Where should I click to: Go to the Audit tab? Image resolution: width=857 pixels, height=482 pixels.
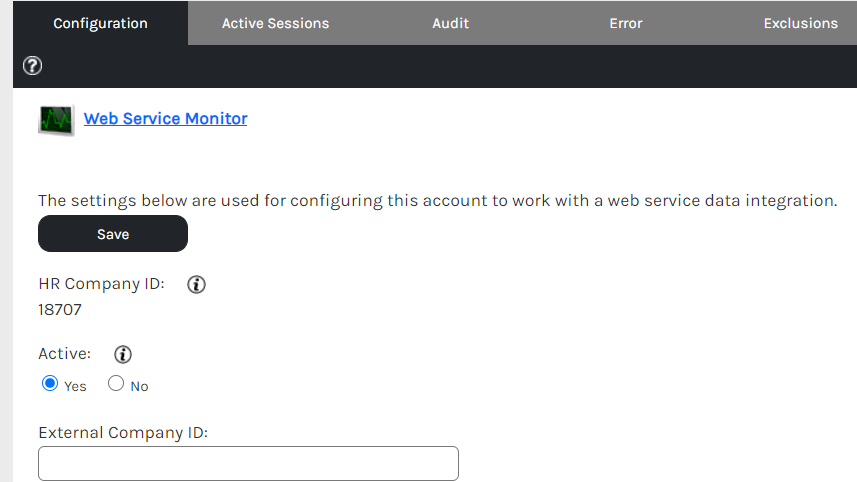point(450,23)
